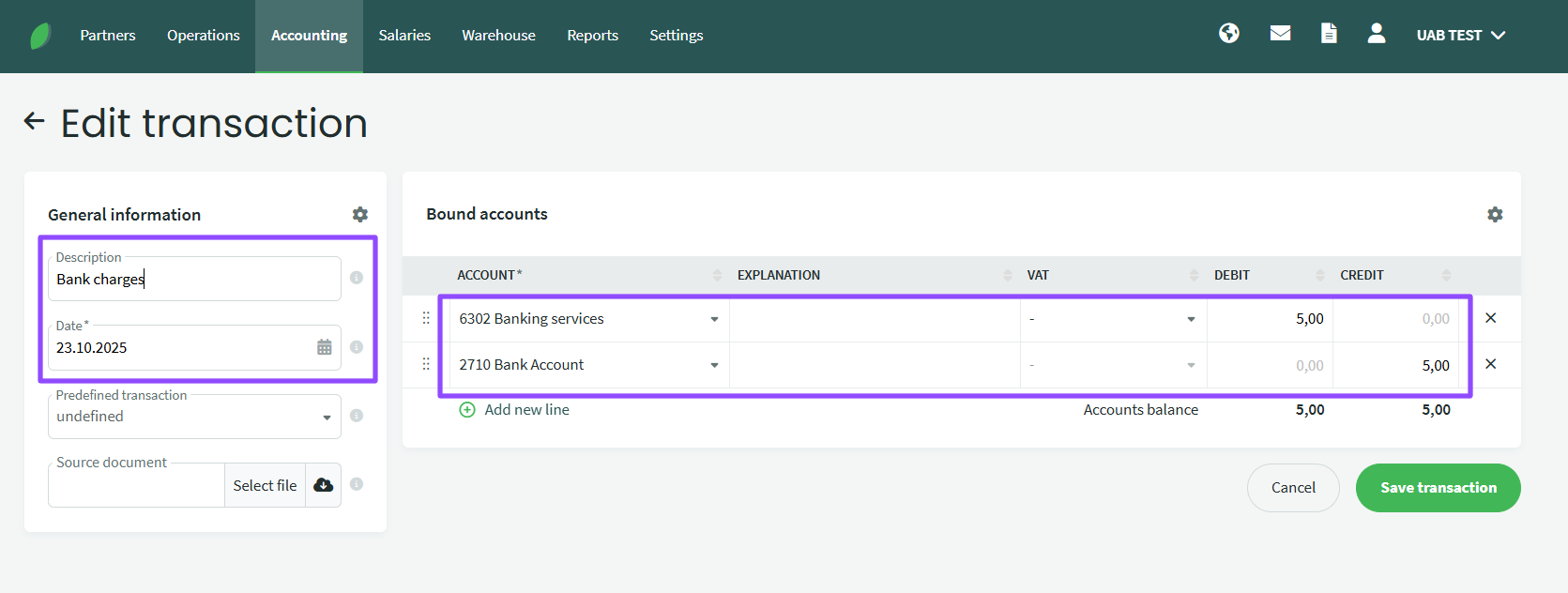Viewport: 1568px width, 593px height.
Task: Click the Description input field
Action: (193, 280)
